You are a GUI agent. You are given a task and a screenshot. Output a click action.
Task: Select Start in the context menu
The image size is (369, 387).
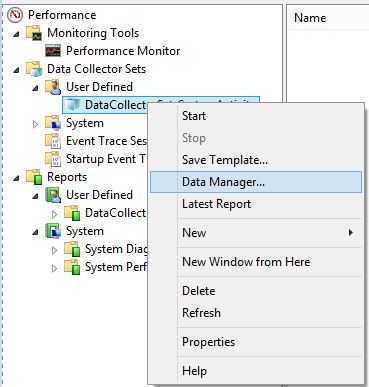(x=194, y=116)
